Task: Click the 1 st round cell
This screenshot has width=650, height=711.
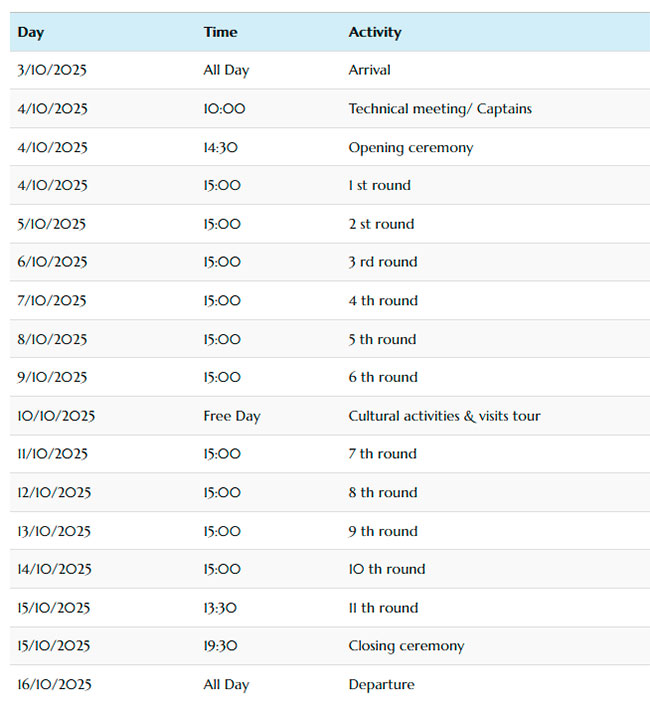Action: pos(379,185)
